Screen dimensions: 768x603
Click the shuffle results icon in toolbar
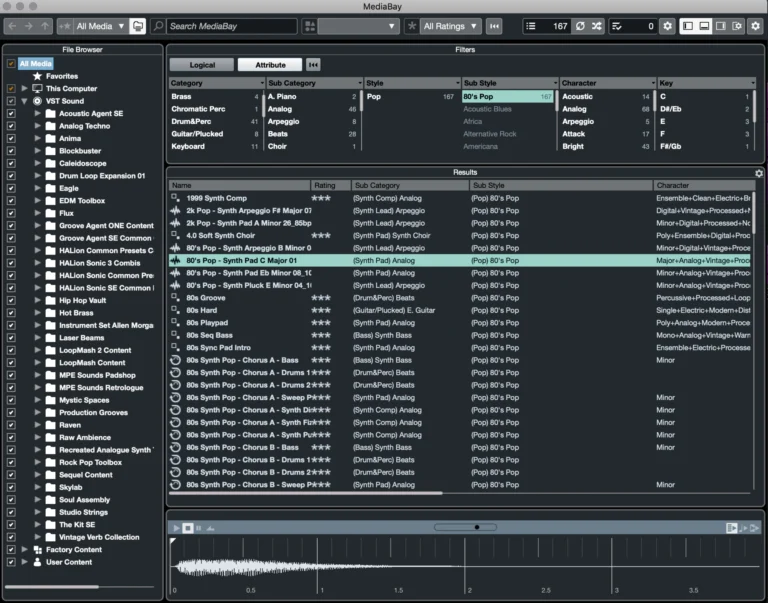597,26
